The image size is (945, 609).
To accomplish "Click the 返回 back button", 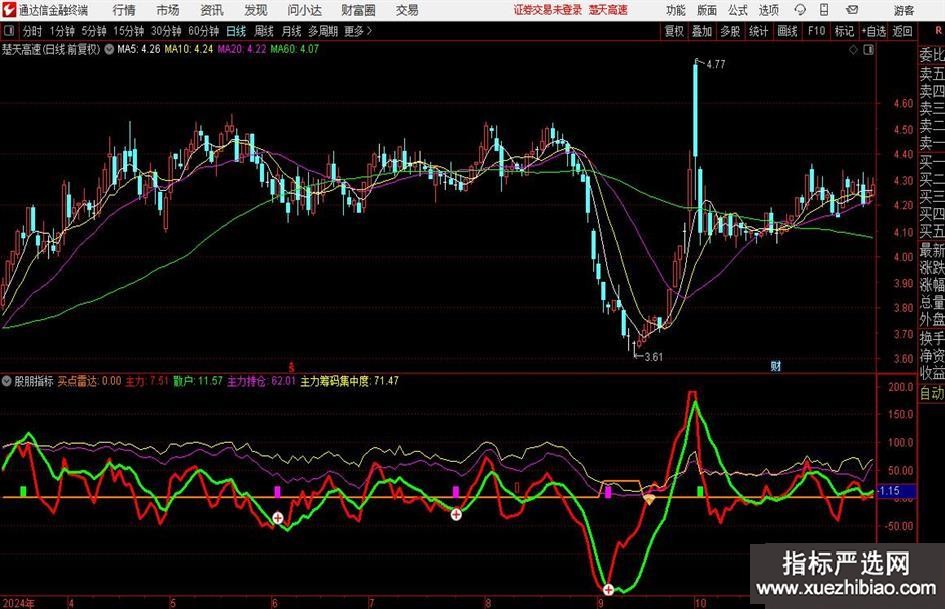I will click(x=902, y=31).
